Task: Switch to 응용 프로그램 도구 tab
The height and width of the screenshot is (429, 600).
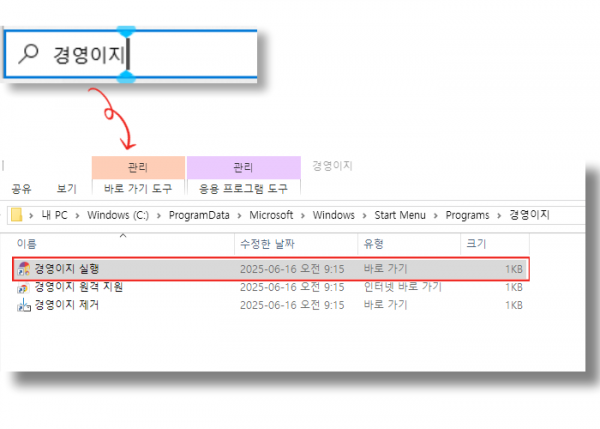Action: [x=243, y=188]
